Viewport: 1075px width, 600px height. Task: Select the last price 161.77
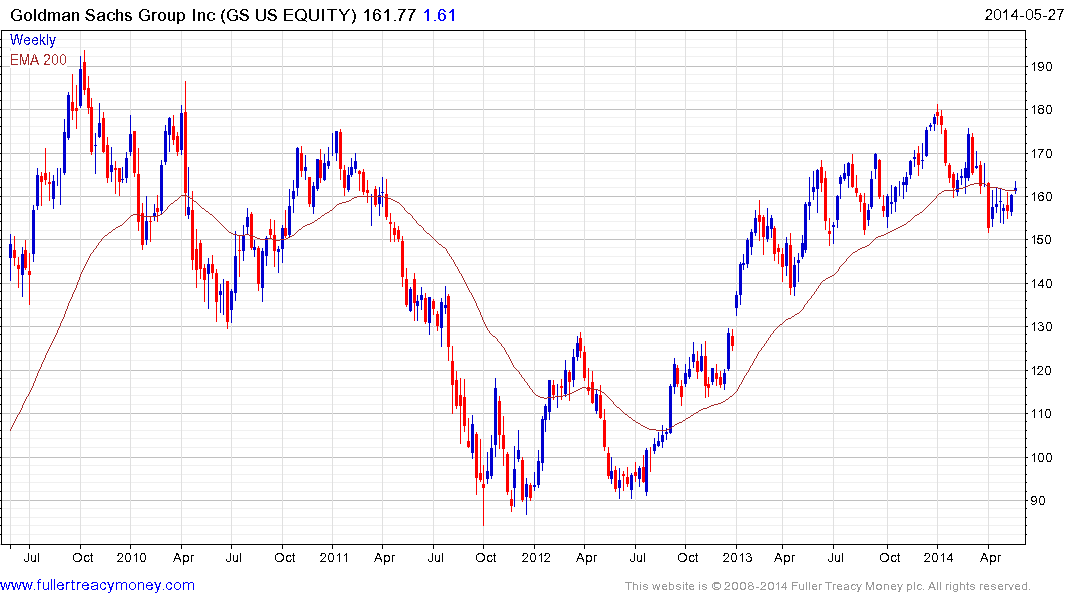(389, 15)
